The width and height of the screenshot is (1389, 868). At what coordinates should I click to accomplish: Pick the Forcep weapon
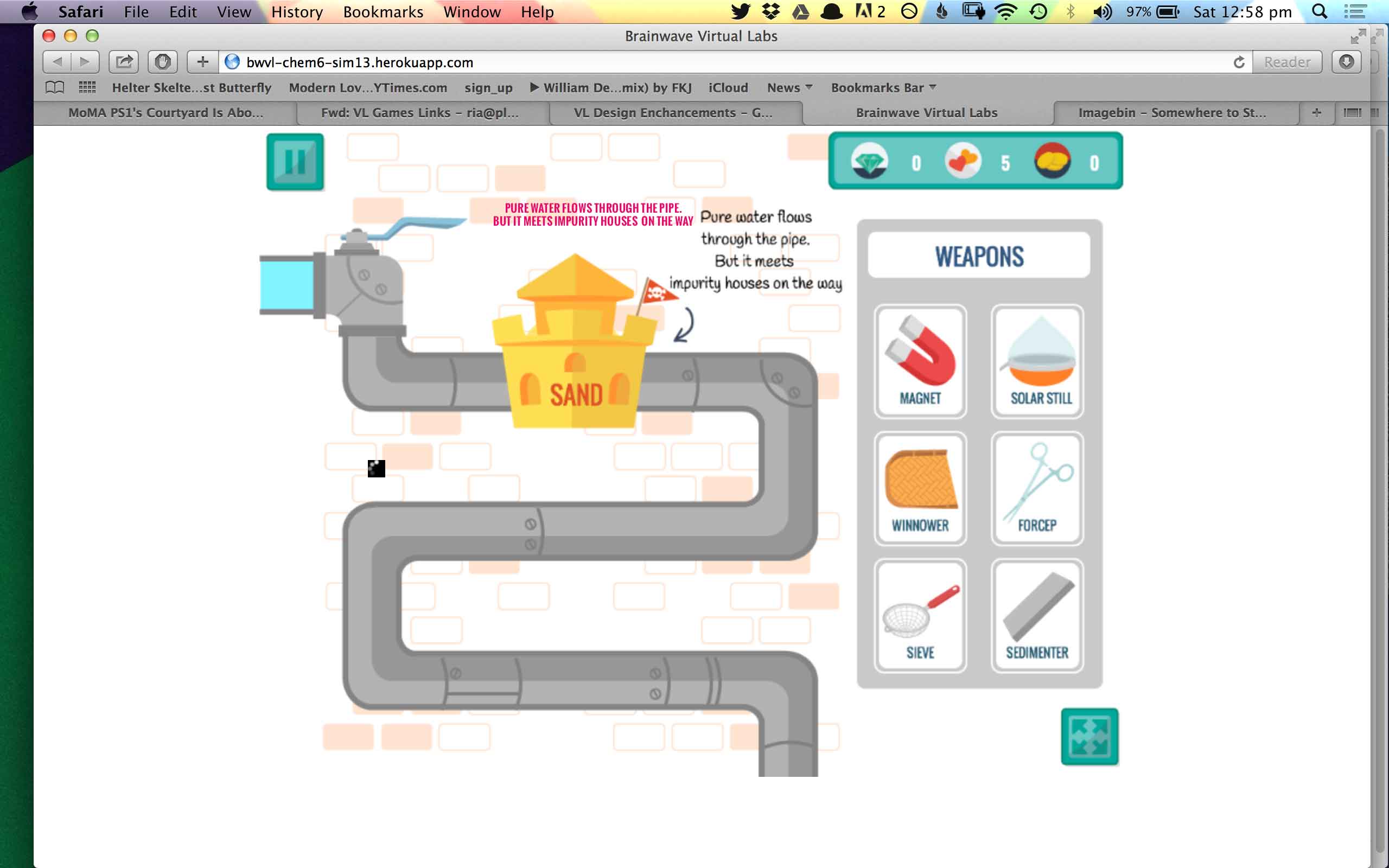click(x=1037, y=489)
